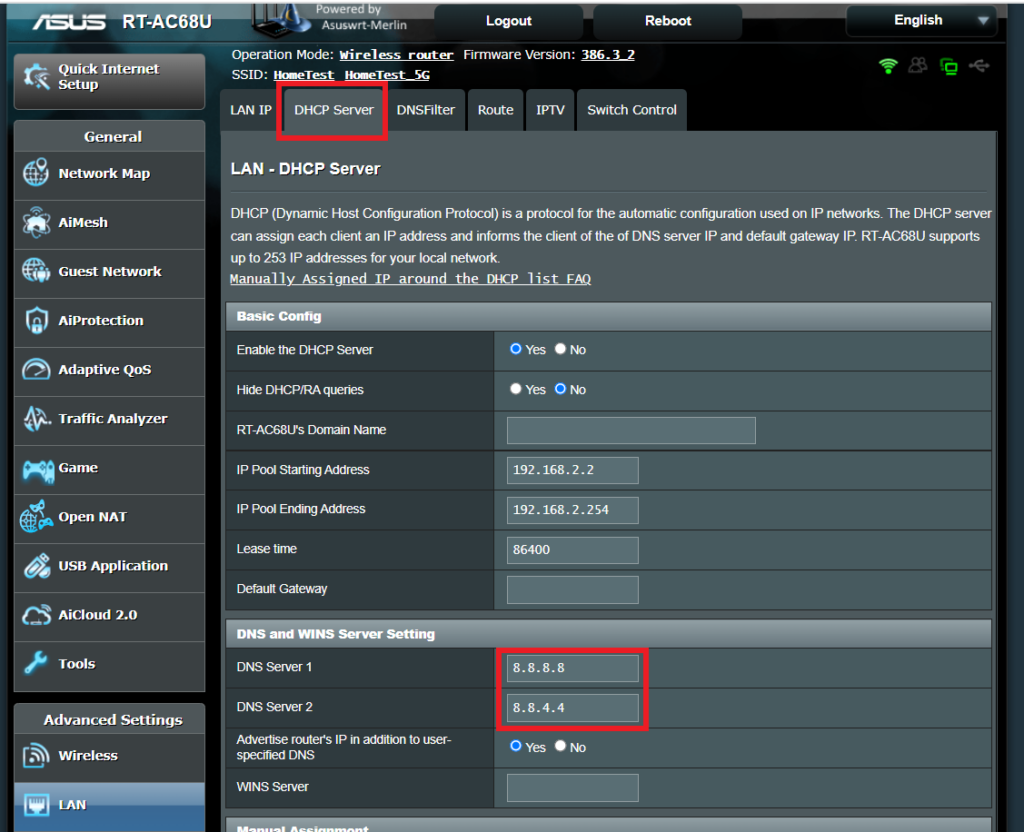Open the DNSFilter tab

pyautogui.click(x=425, y=110)
